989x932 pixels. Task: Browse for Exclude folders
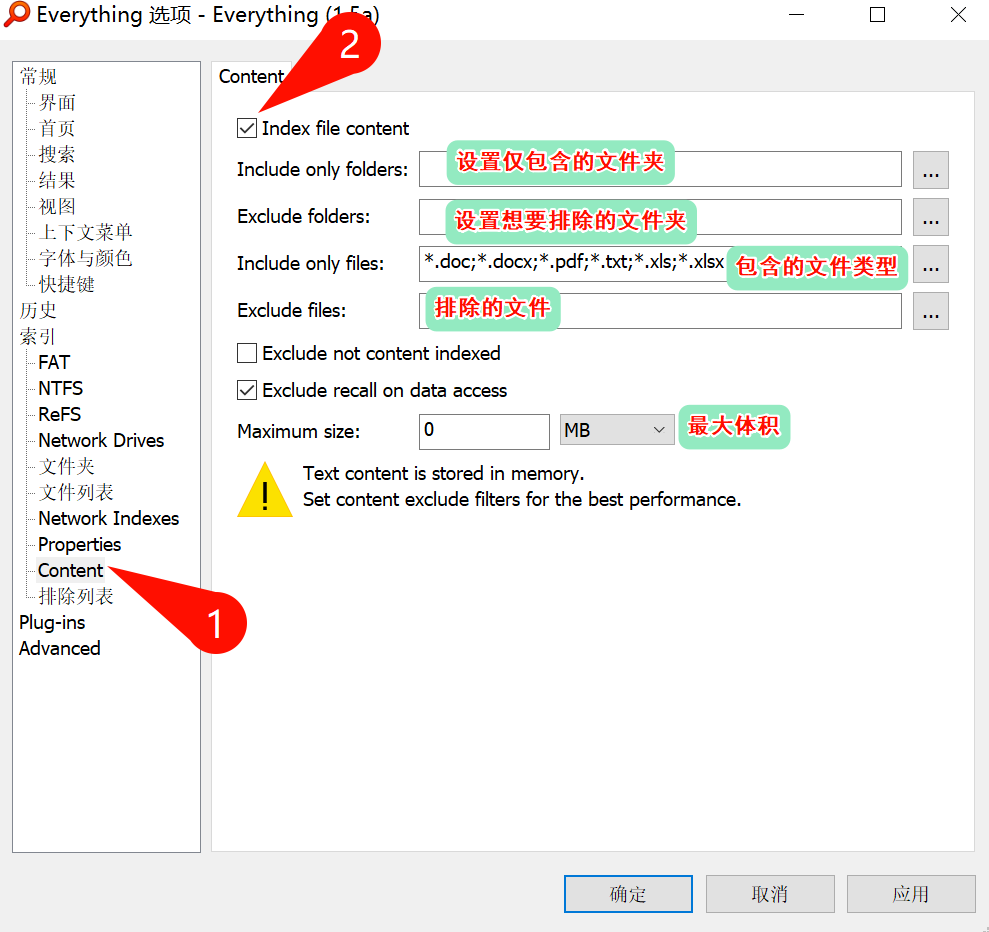(x=930, y=217)
